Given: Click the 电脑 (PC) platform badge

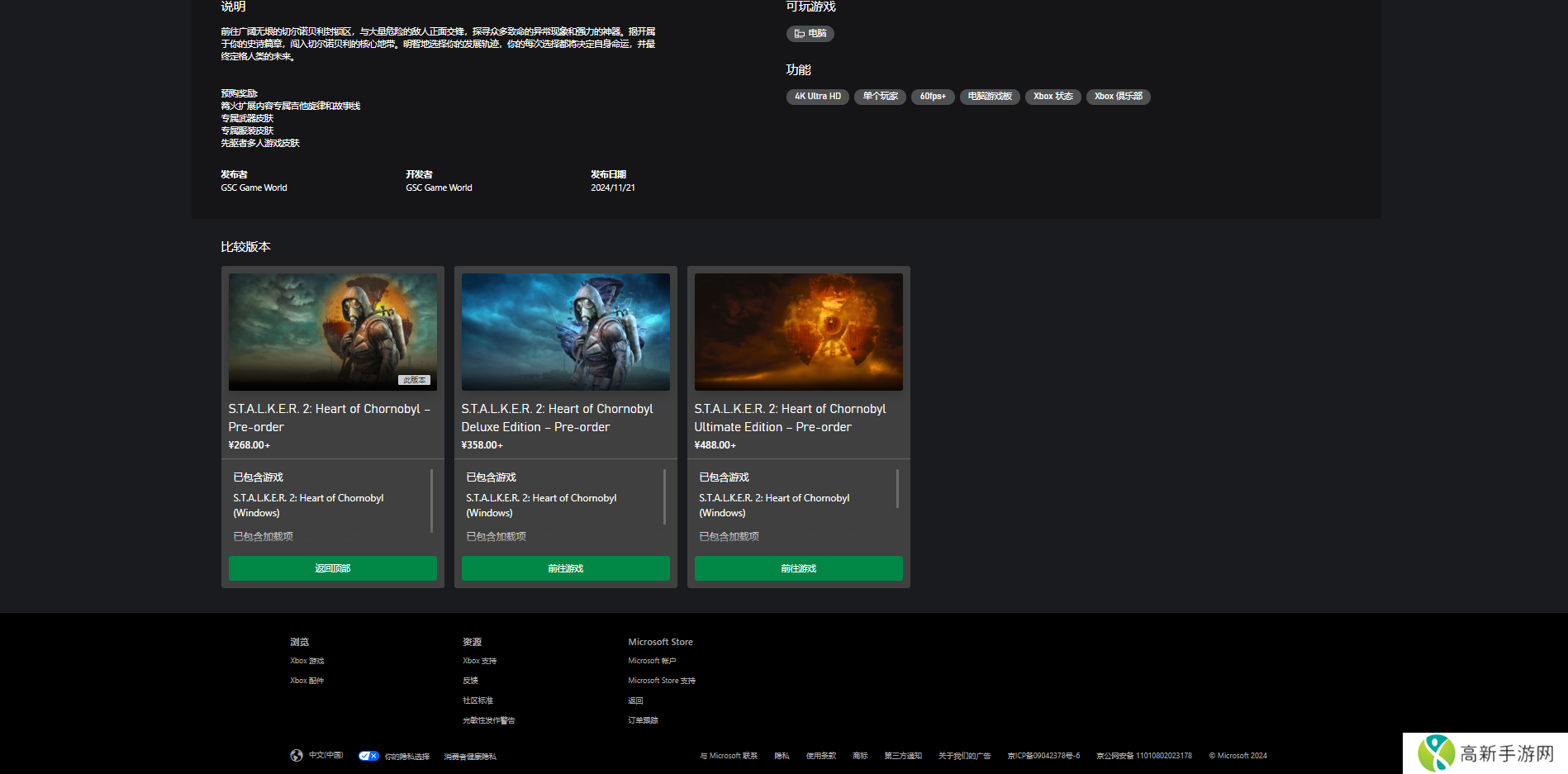Looking at the screenshot, I should (810, 34).
